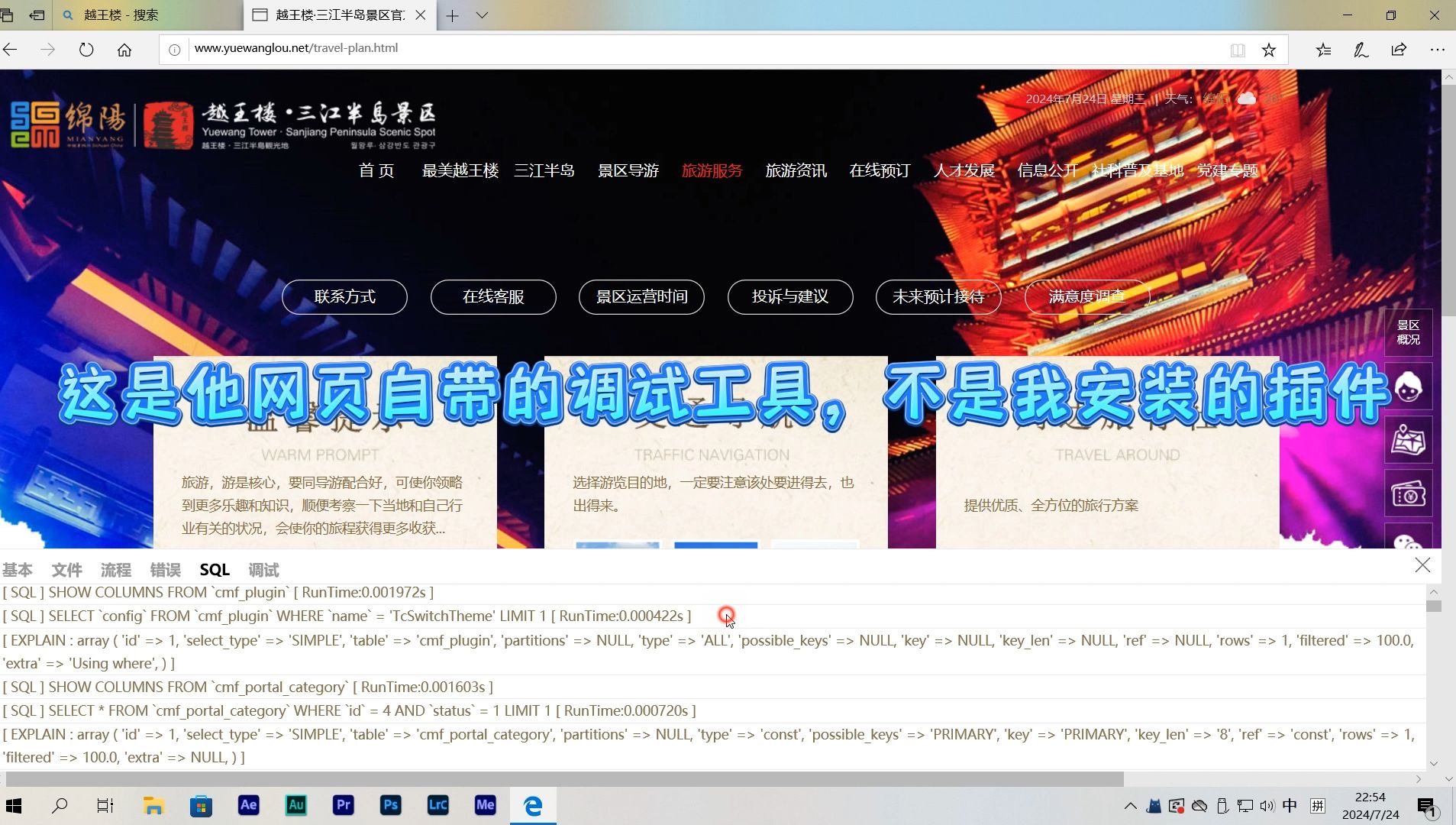Viewport: 1456px width, 825px height.
Task: Open Task View on the taskbar
Action: click(x=105, y=806)
